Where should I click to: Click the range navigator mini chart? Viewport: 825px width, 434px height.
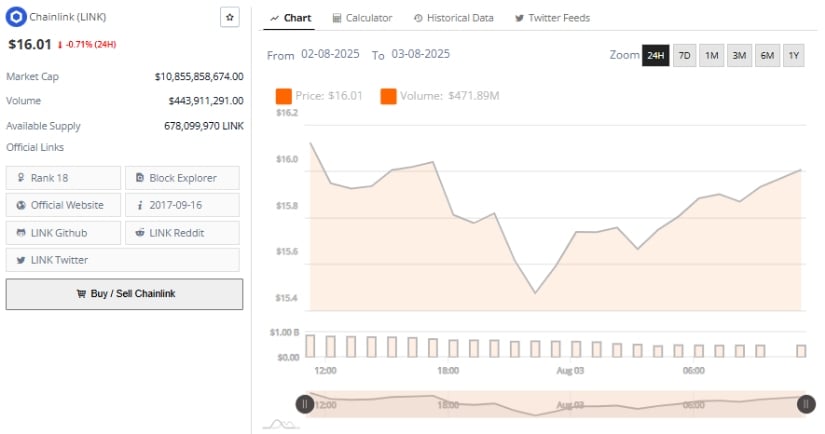pos(555,404)
